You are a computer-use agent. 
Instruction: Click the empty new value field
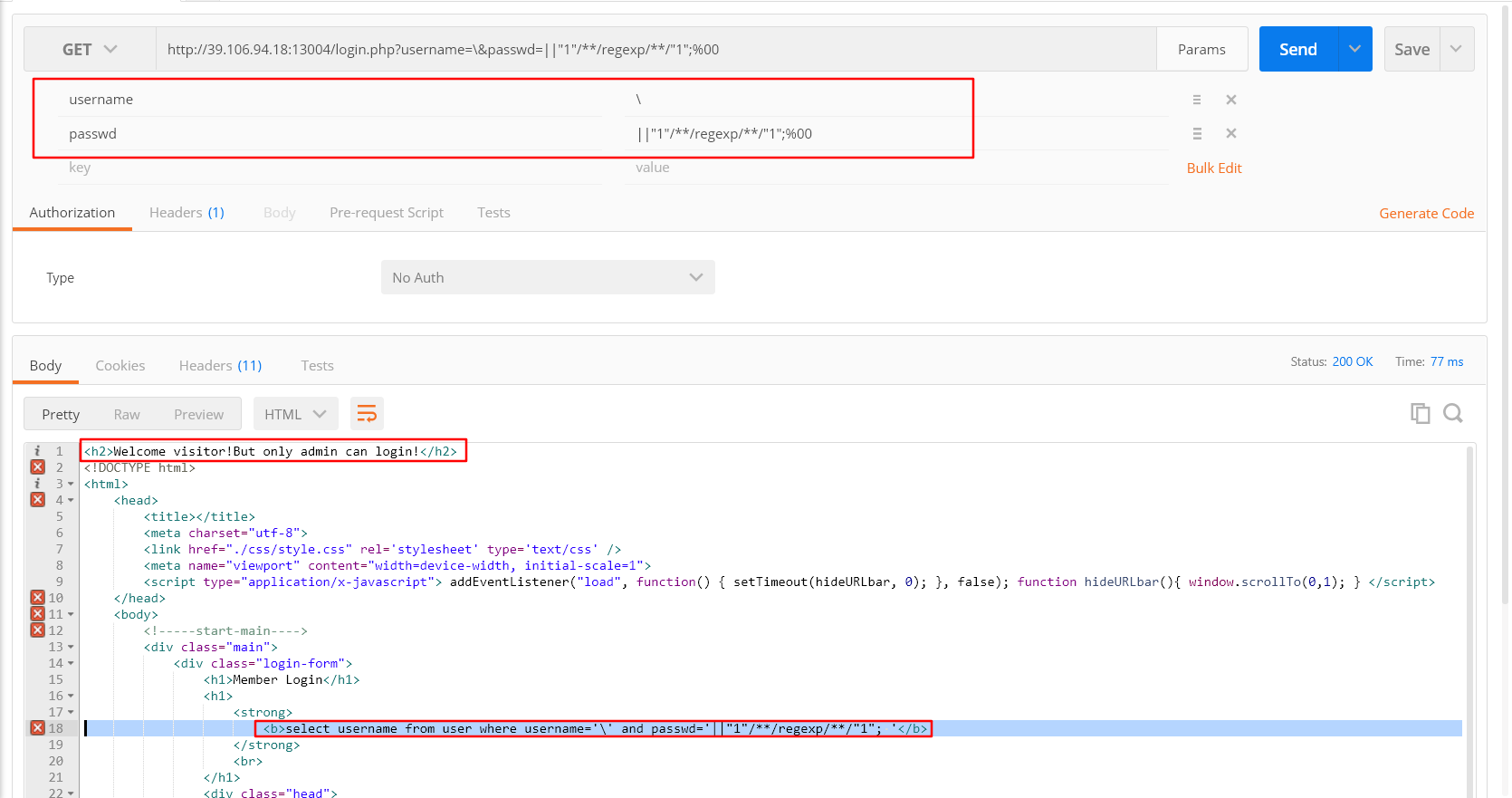(896, 168)
